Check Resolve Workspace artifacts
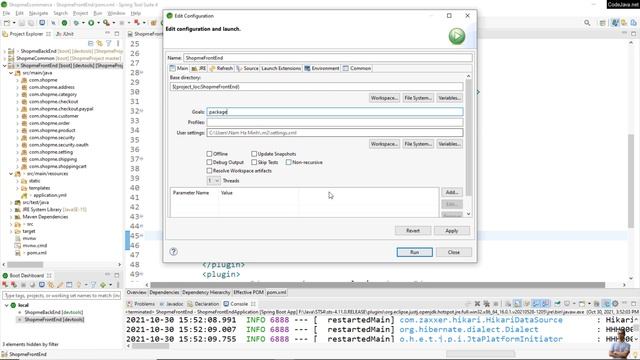The image size is (640, 360). pos(209,171)
